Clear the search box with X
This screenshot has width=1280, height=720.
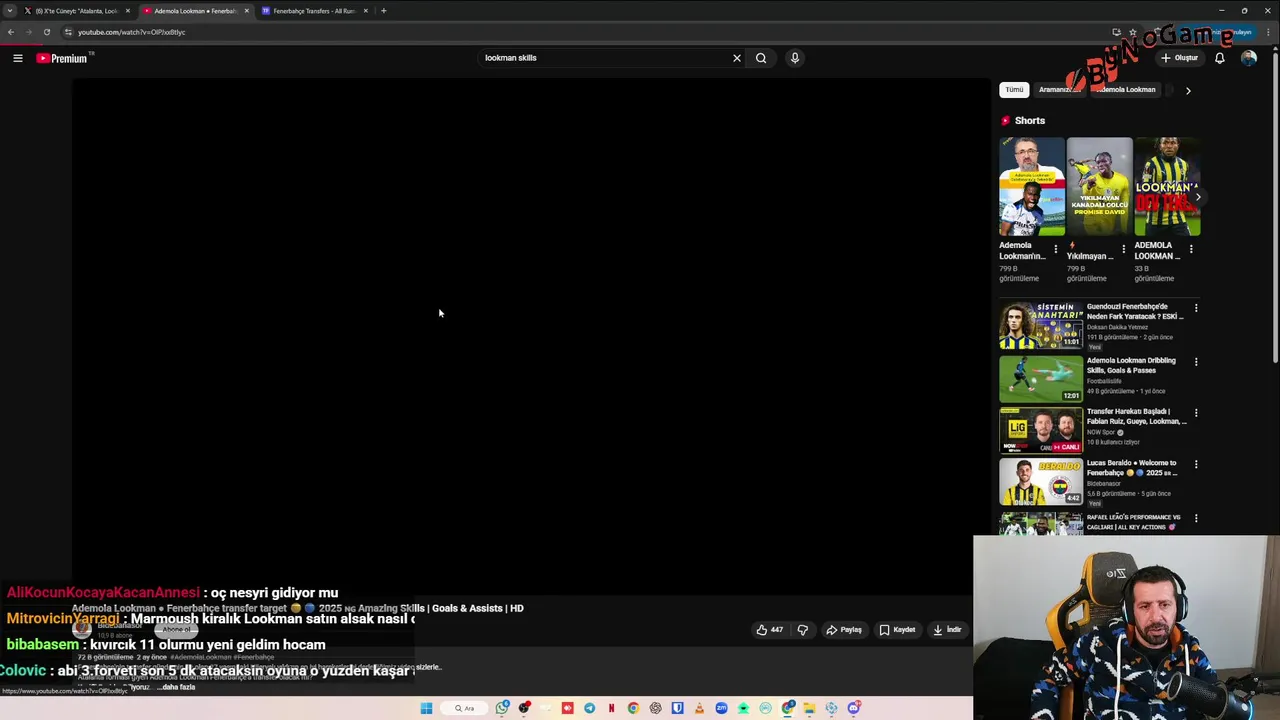[x=737, y=58]
